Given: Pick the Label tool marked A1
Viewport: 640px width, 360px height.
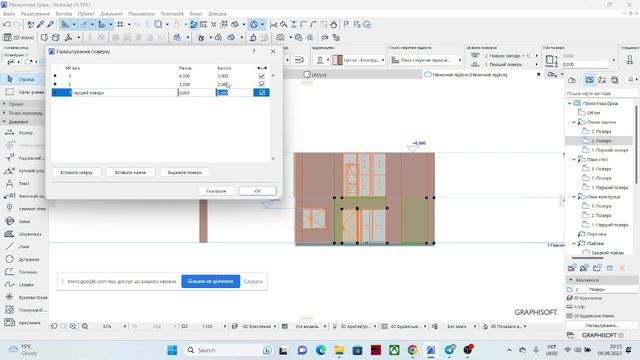Looking at the screenshot, I should click(22, 196).
